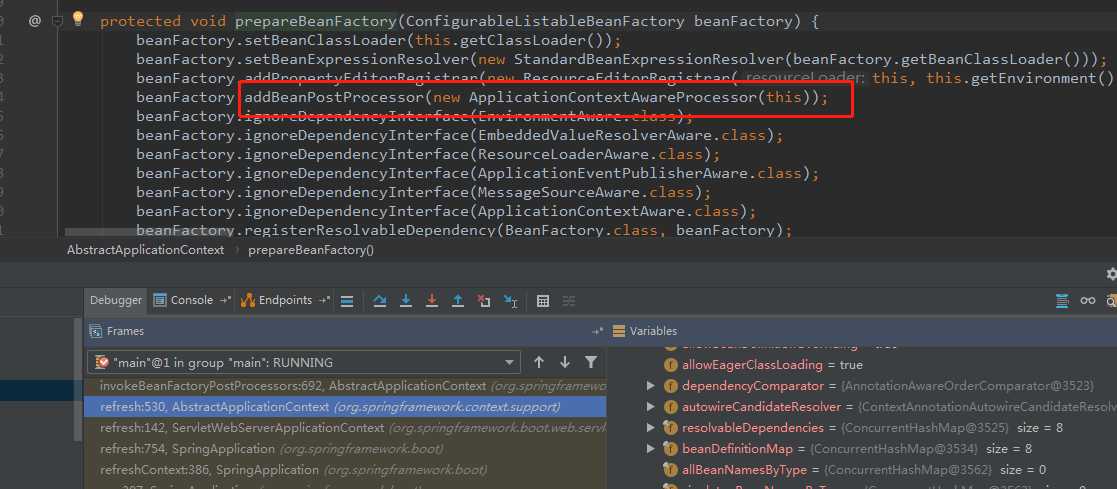Image resolution: width=1117 pixels, height=489 pixels.
Task: Select frame invokeBeanFactoryPostProcessors:692
Action: pos(345,386)
